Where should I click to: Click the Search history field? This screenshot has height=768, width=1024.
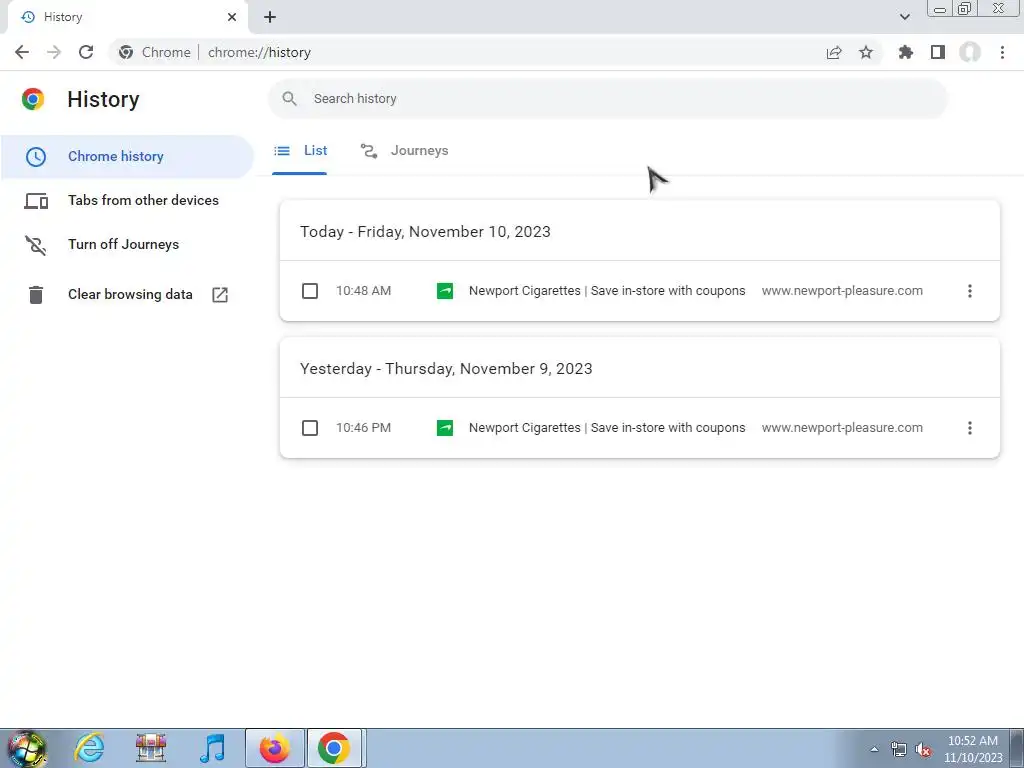[608, 99]
